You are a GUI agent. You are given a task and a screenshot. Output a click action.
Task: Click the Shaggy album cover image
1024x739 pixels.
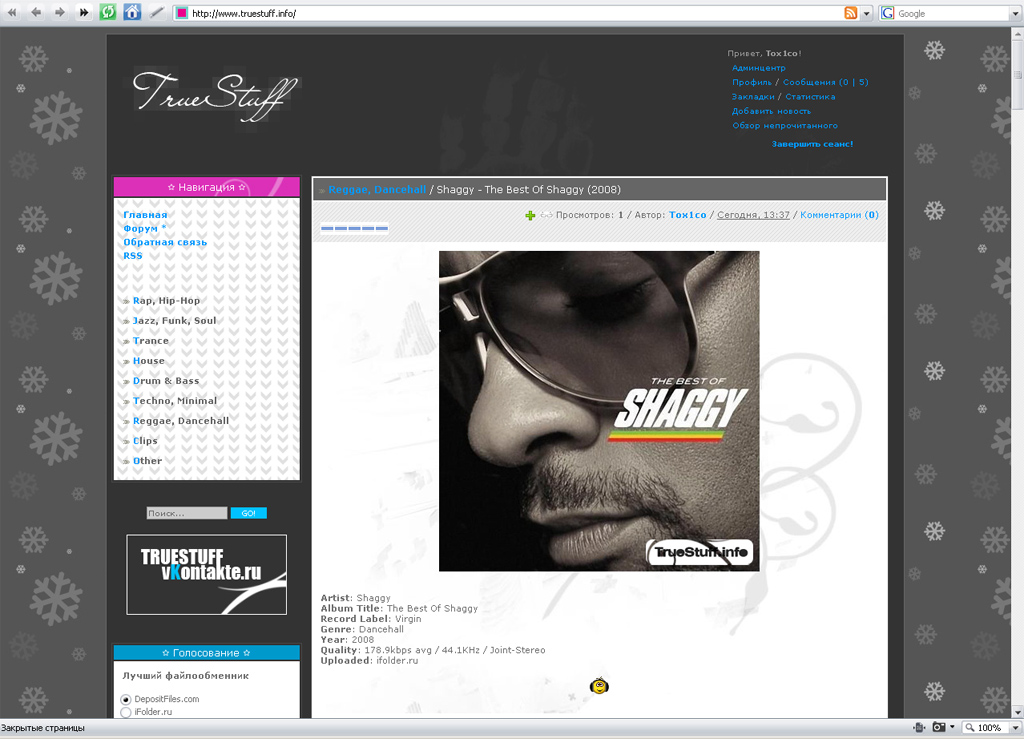coord(599,411)
